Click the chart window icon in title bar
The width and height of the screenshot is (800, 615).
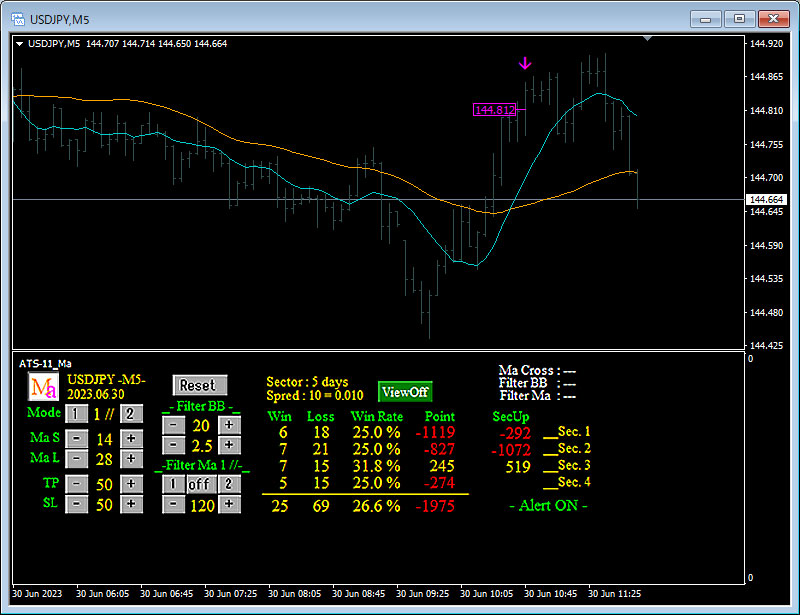(x=18, y=19)
